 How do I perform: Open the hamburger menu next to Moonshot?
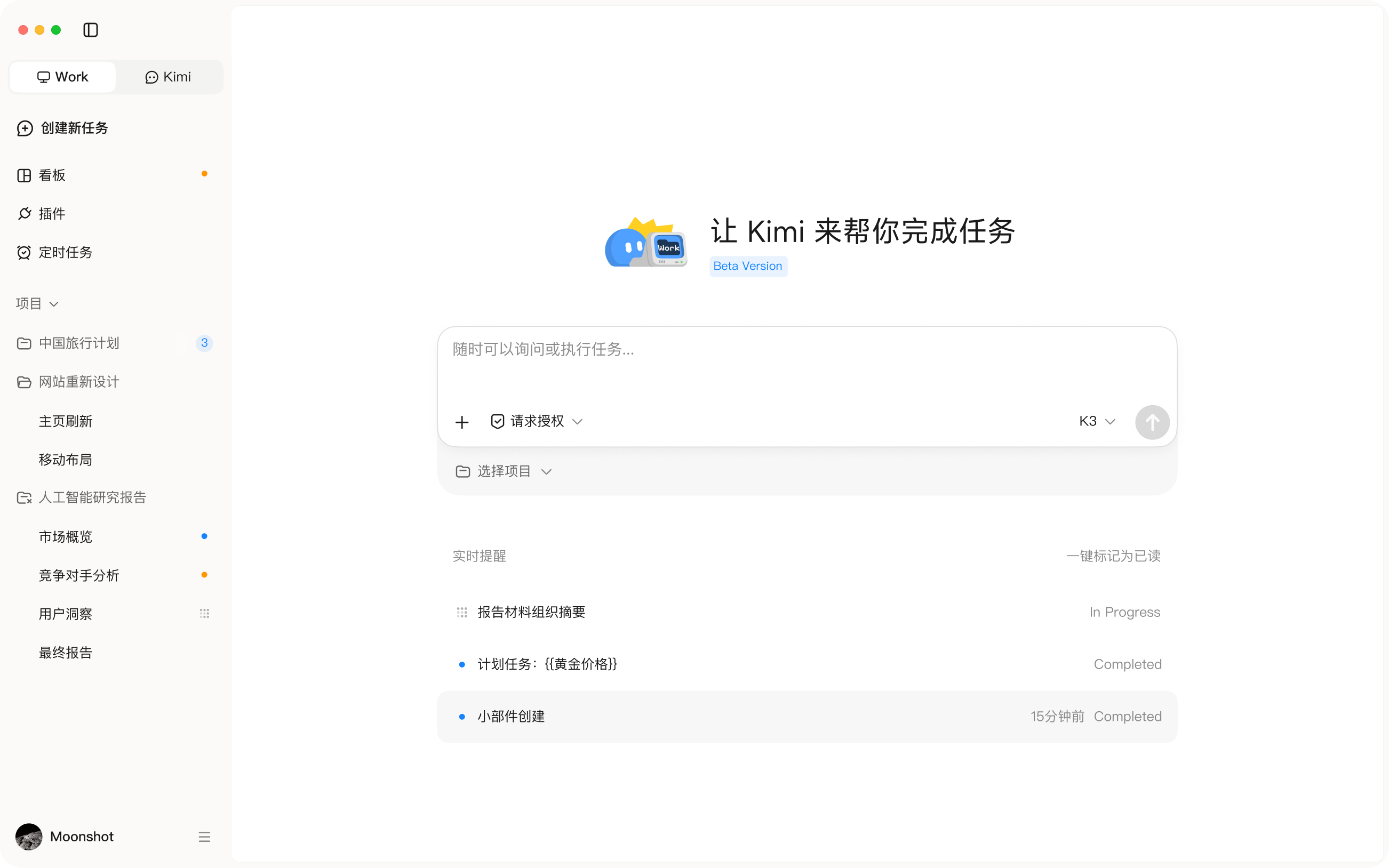(x=204, y=837)
